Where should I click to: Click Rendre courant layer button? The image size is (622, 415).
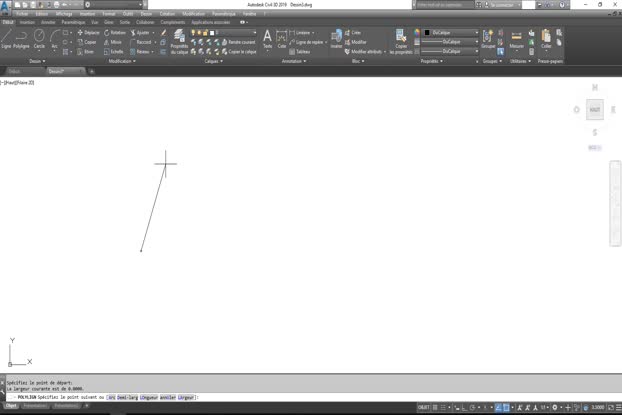coord(238,42)
